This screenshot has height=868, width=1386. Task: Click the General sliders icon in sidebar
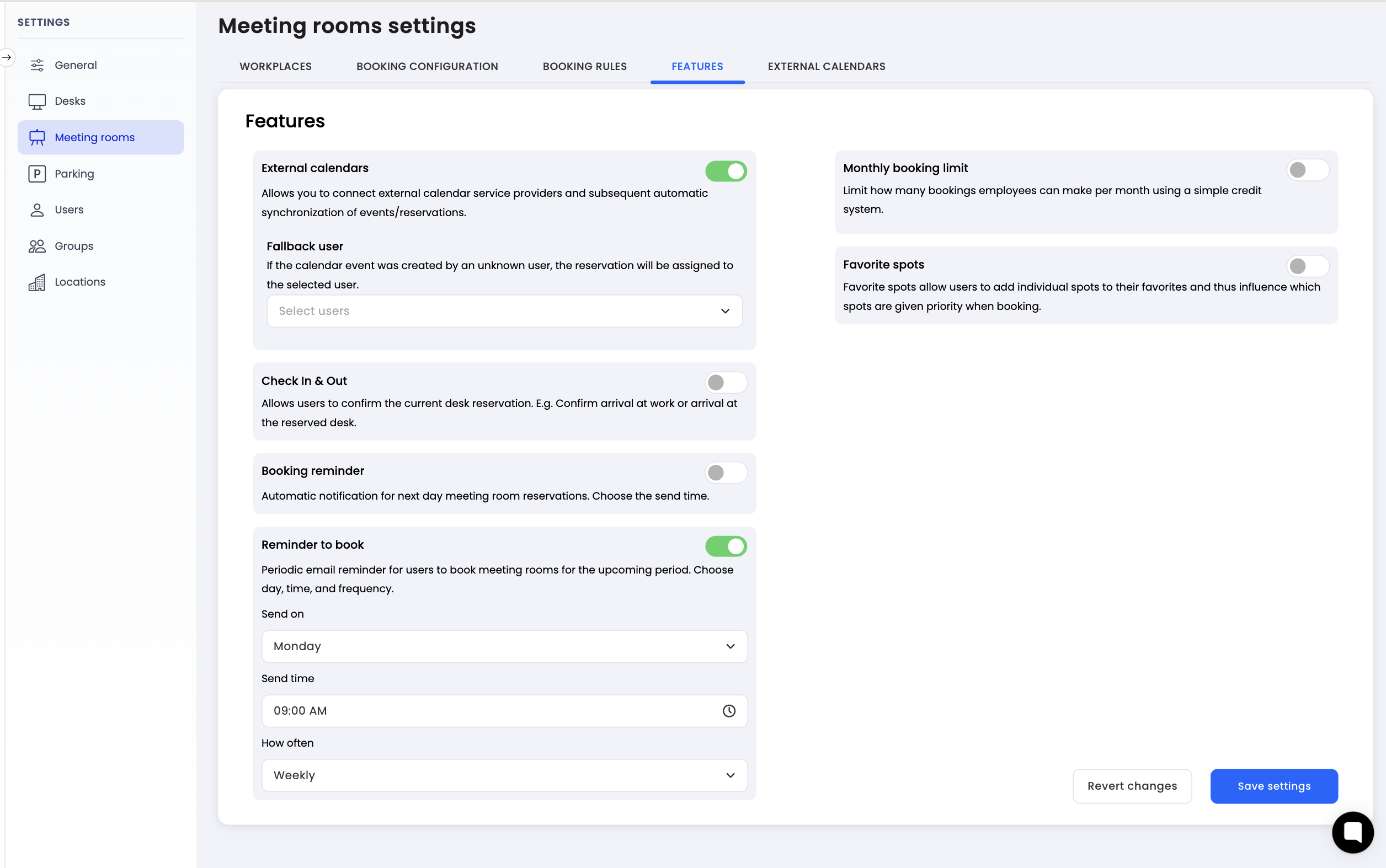37,66
